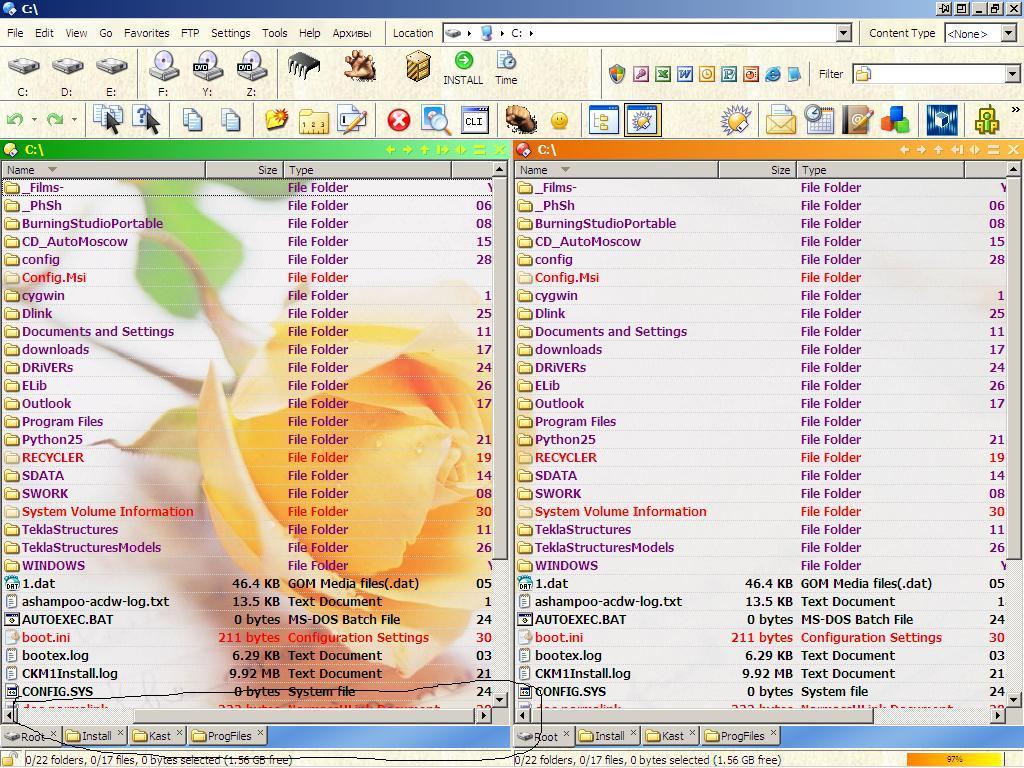Open the Filter combo box dropdown
Image resolution: width=1024 pixels, height=768 pixels.
pyautogui.click(x=1012, y=74)
